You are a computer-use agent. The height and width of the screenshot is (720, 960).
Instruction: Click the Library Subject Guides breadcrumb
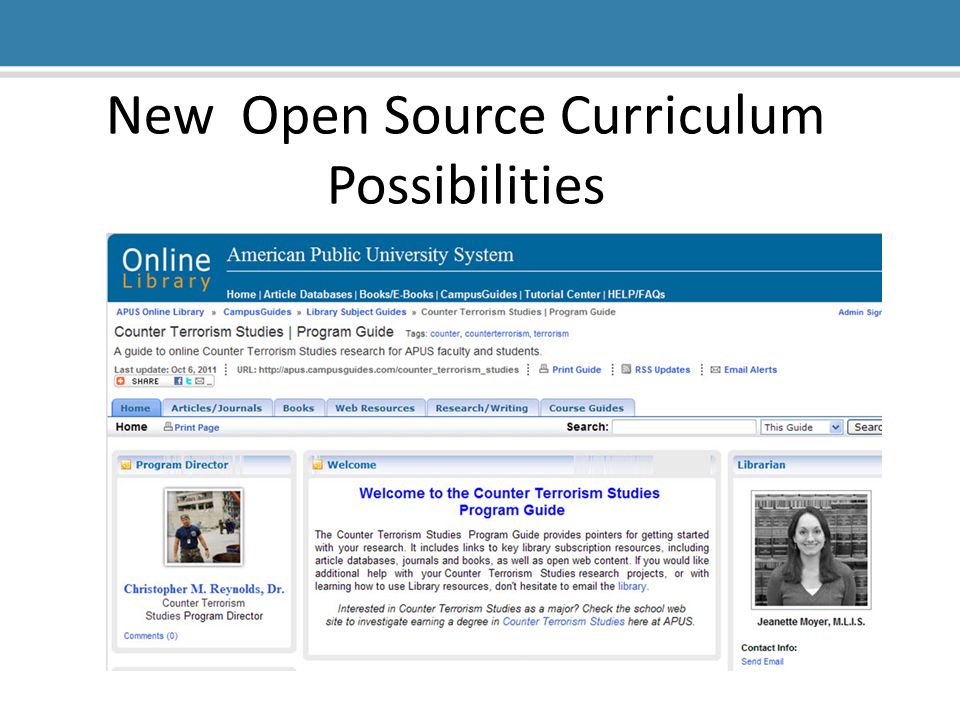(x=356, y=312)
